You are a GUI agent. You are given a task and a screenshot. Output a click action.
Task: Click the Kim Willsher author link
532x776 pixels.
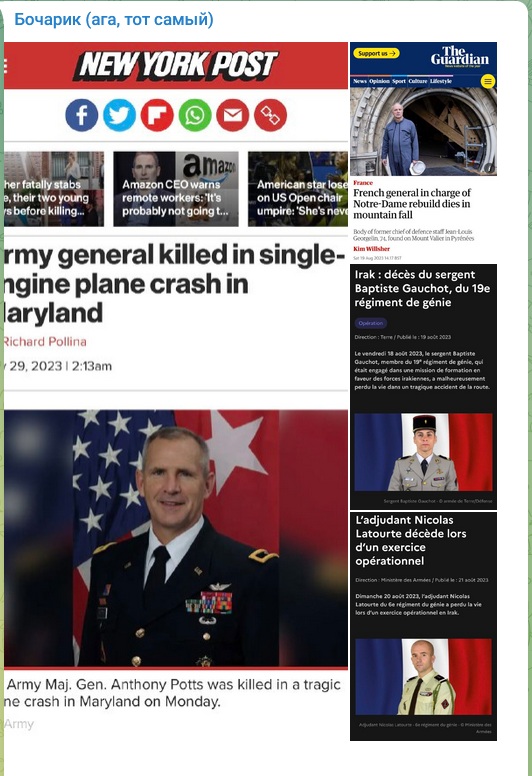pos(372,249)
